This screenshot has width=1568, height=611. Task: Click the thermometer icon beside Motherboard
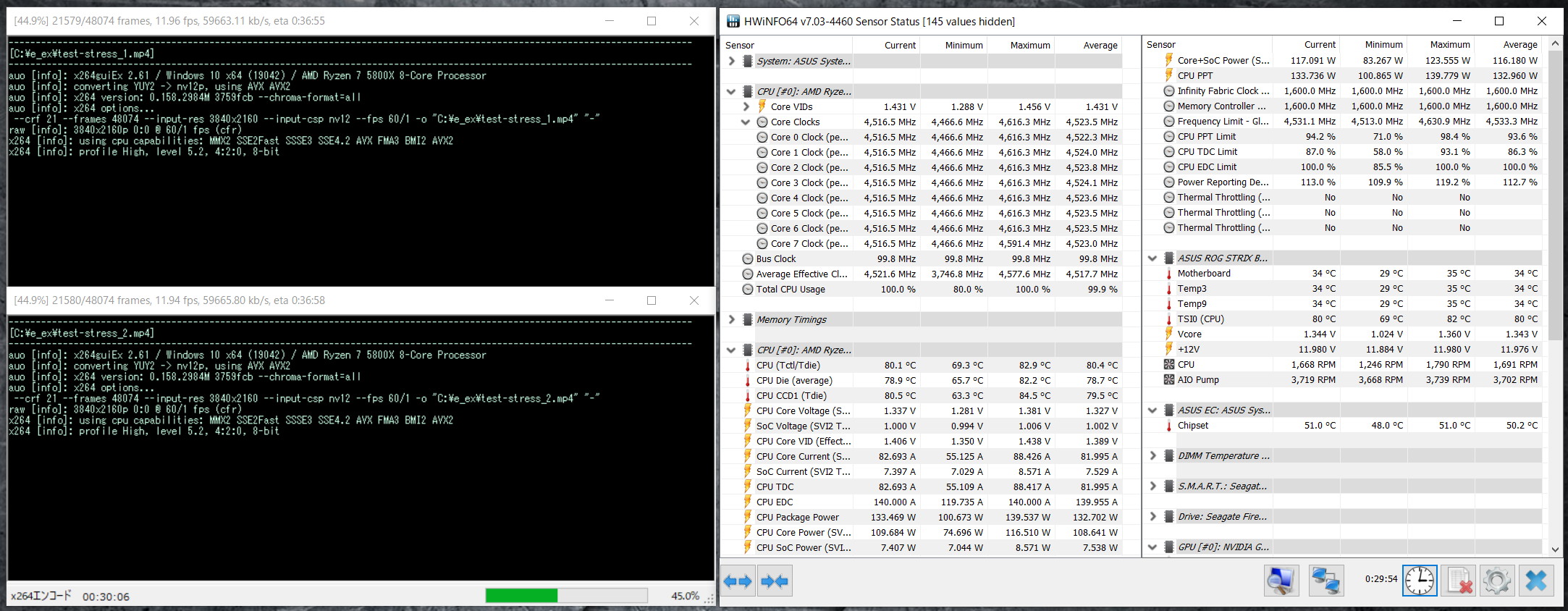(x=1168, y=273)
